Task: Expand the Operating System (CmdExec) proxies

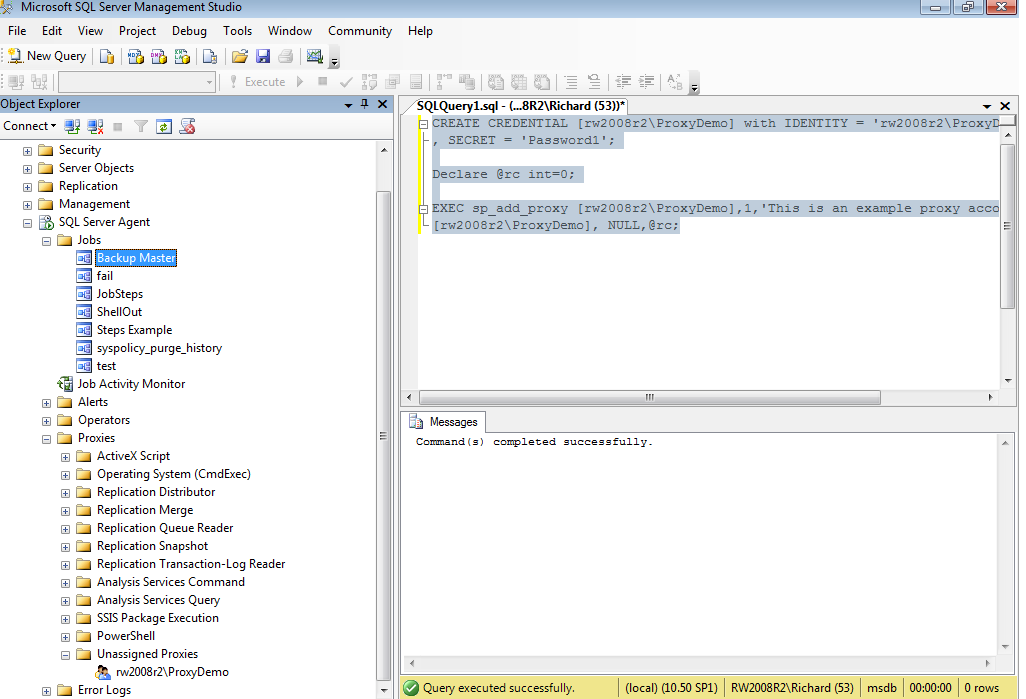Action: 66,474
